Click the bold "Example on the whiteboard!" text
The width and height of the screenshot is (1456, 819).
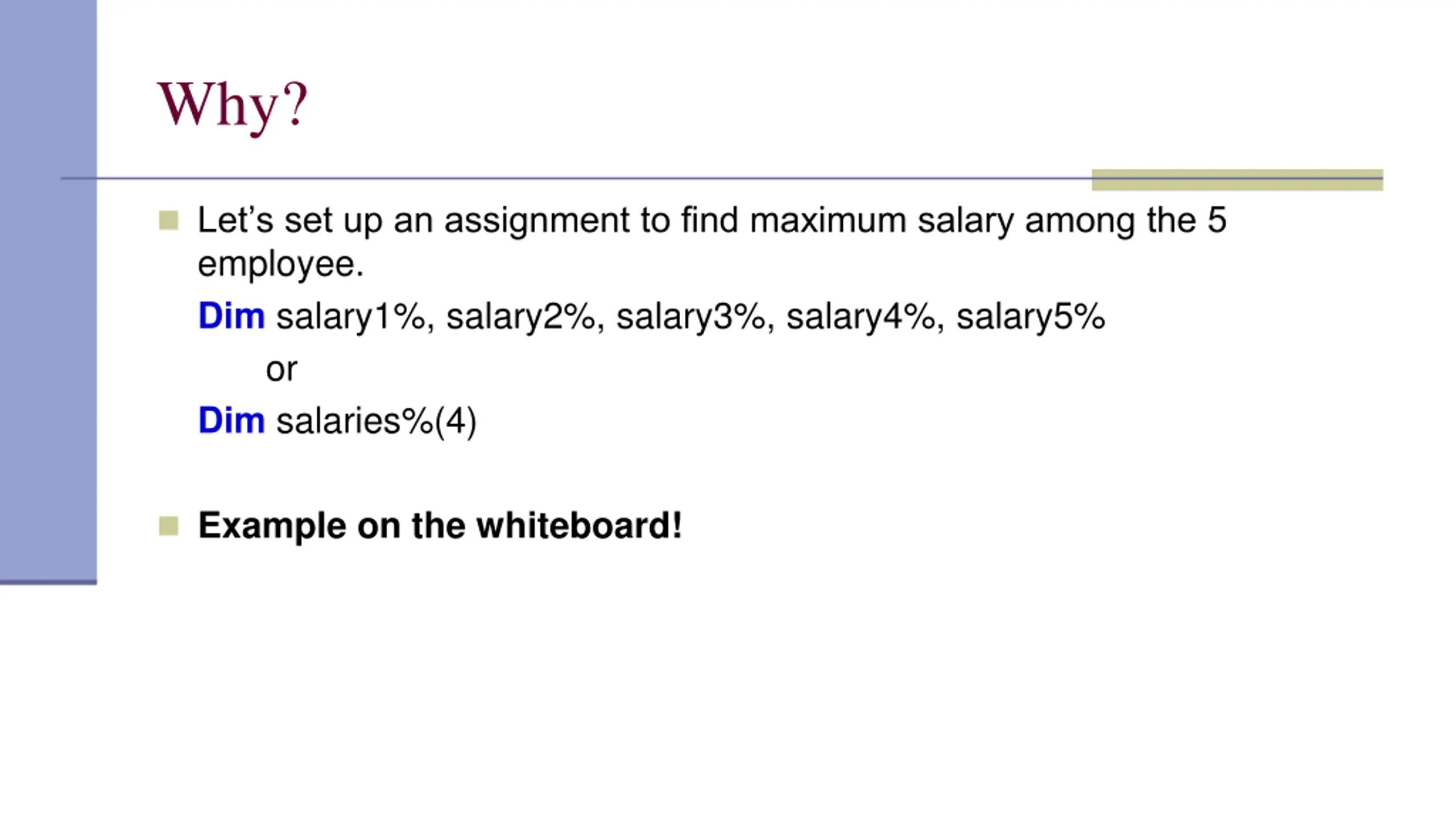[x=440, y=526]
